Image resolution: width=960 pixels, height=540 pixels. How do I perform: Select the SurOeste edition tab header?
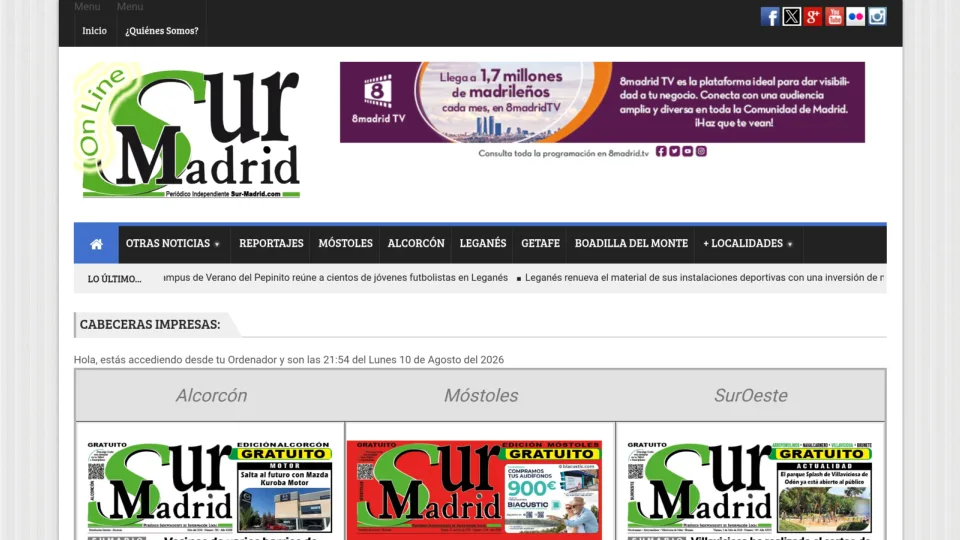pyautogui.click(x=751, y=396)
